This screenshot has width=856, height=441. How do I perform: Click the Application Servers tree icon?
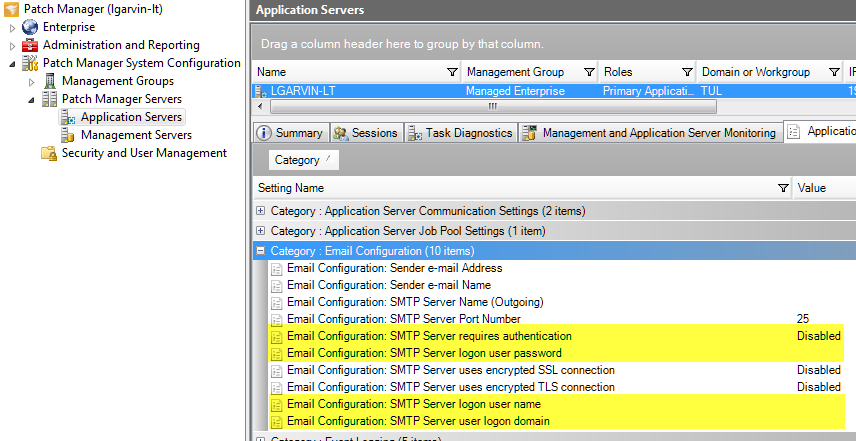[x=68, y=117]
